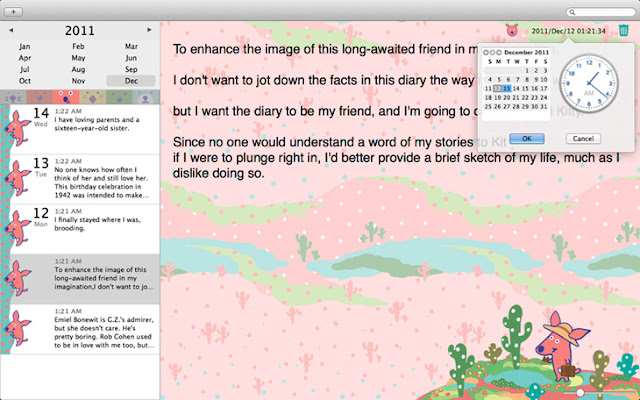Screen dimensions: 640x400
Task: Select the gray mood face filter
Action: pos(13,98)
